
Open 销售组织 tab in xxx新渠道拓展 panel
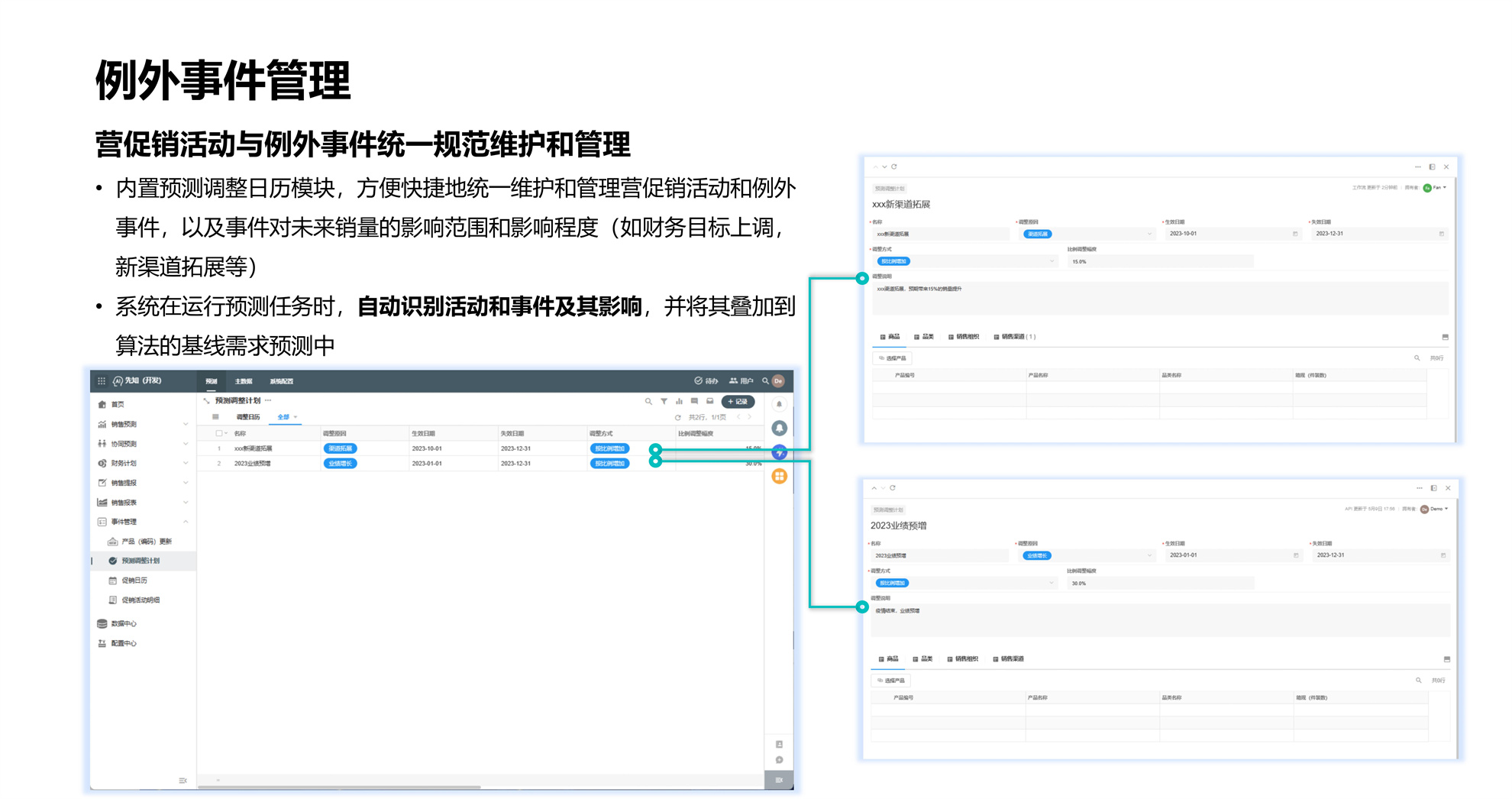[x=964, y=337]
